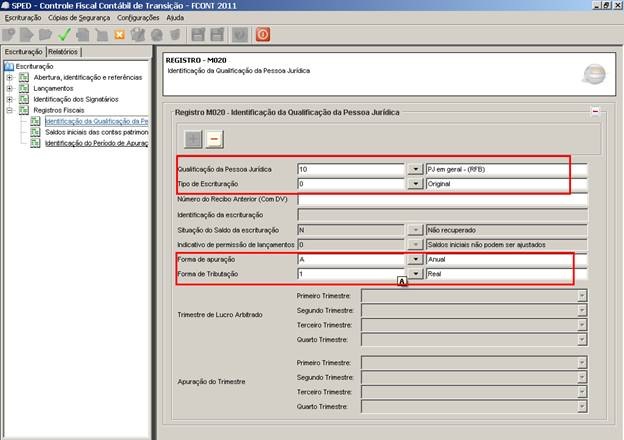
Task: Click the small red minus collapse panel icon
Action: (595, 111)
